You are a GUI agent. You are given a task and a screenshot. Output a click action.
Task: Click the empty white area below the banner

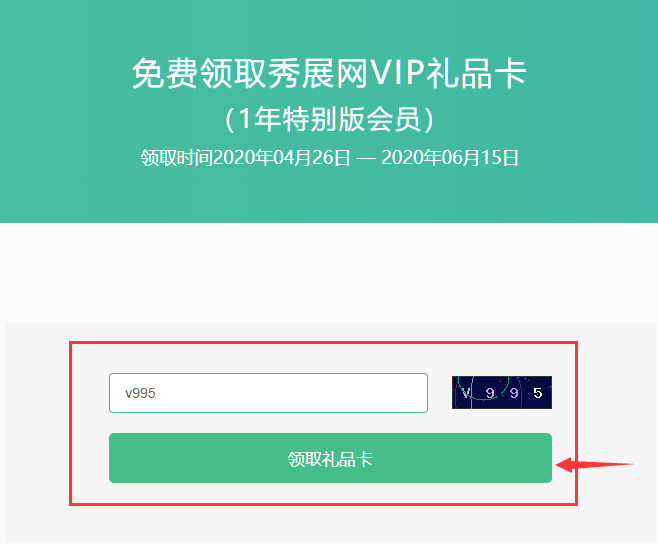coord(329,273)
